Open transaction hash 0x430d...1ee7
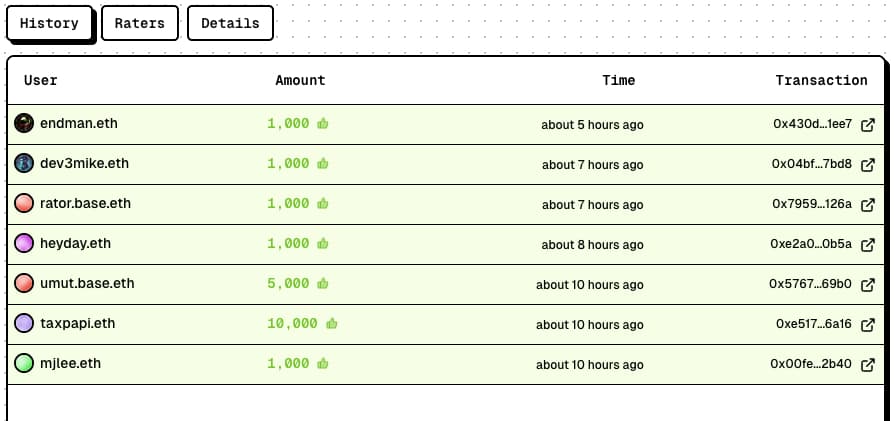 (x=812, y=125)
